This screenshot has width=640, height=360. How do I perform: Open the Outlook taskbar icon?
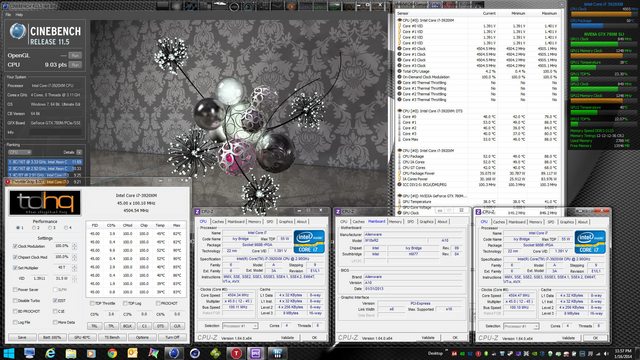(x=132, y=353)
